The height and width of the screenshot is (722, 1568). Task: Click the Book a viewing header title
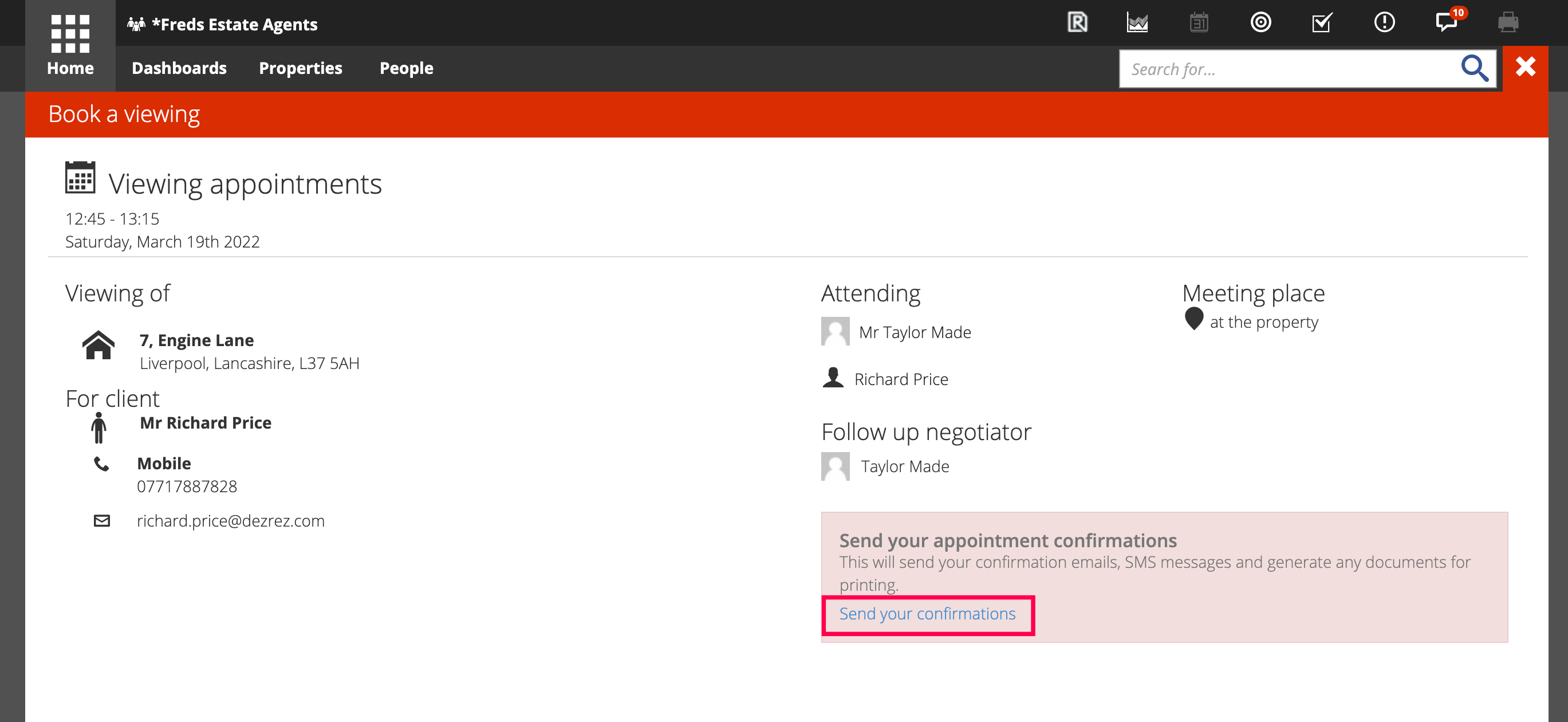[x=124, y=114]
